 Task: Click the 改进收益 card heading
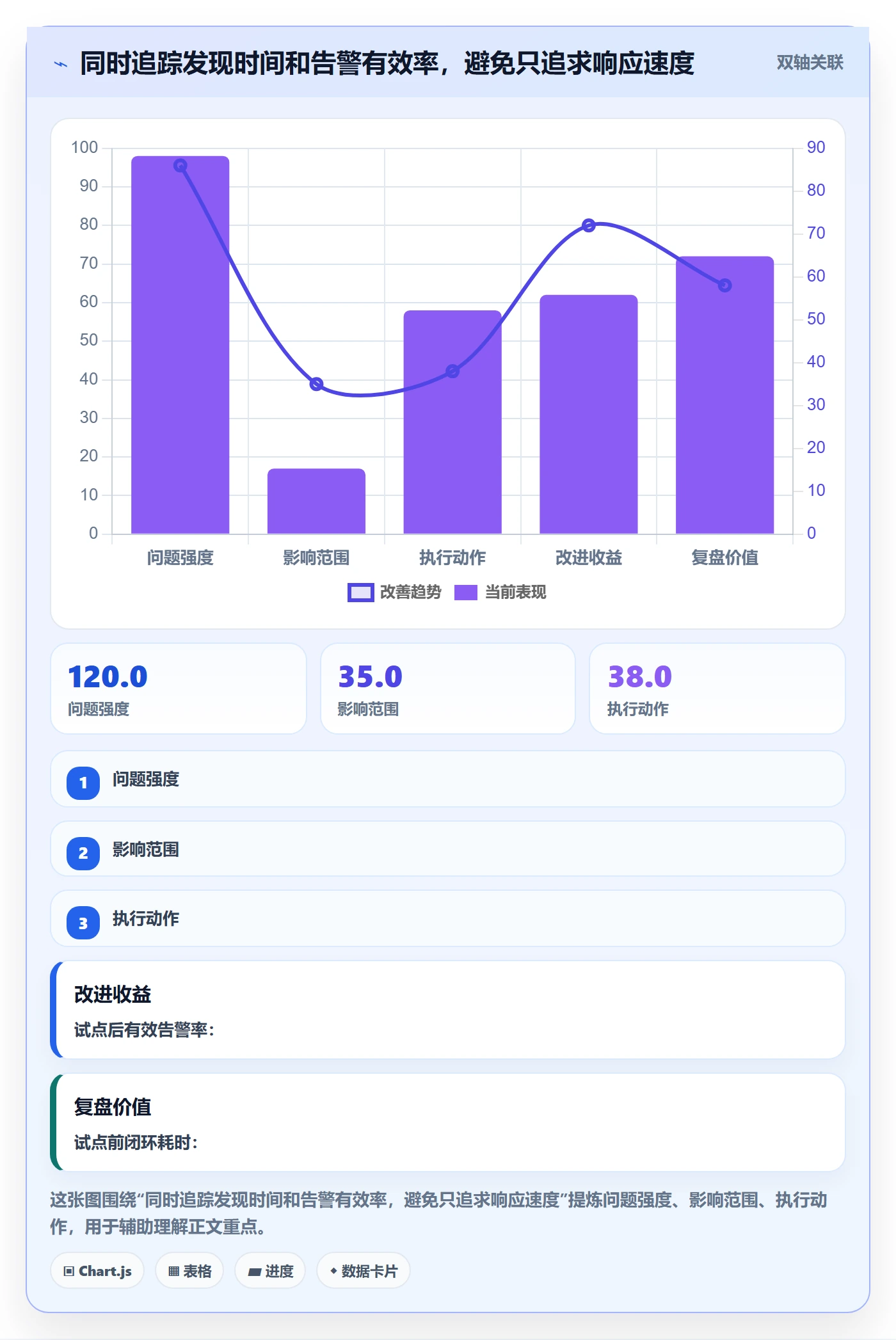pyautogui.click(x=113, y=994)
